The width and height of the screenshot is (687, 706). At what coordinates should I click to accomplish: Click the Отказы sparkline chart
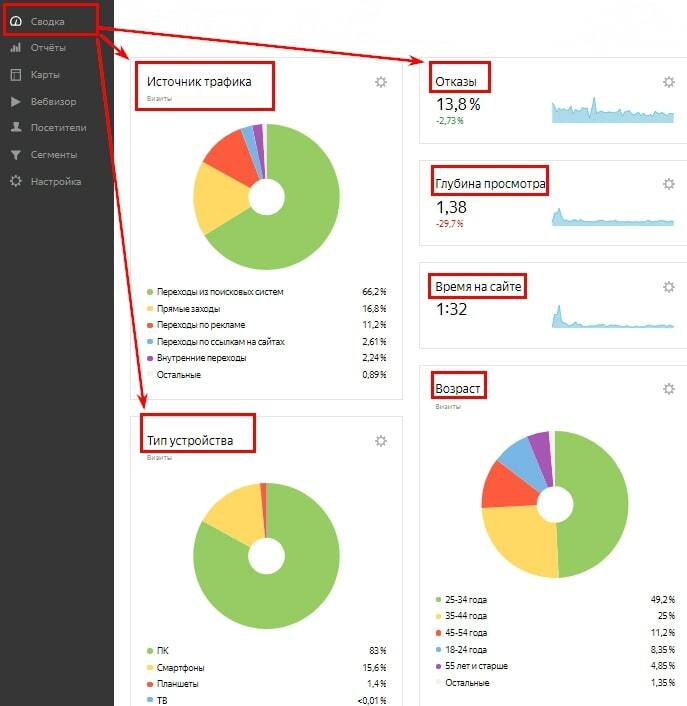613,109
